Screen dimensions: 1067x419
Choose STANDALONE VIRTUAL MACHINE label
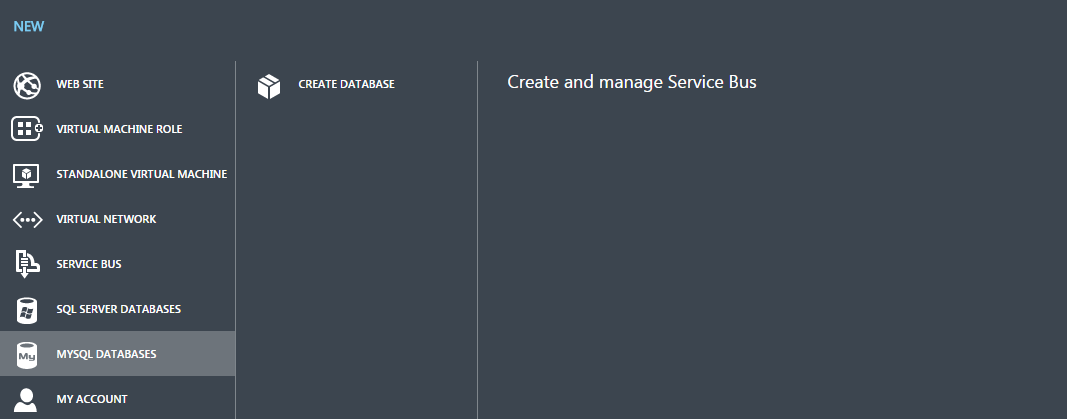tap(142, 174)
